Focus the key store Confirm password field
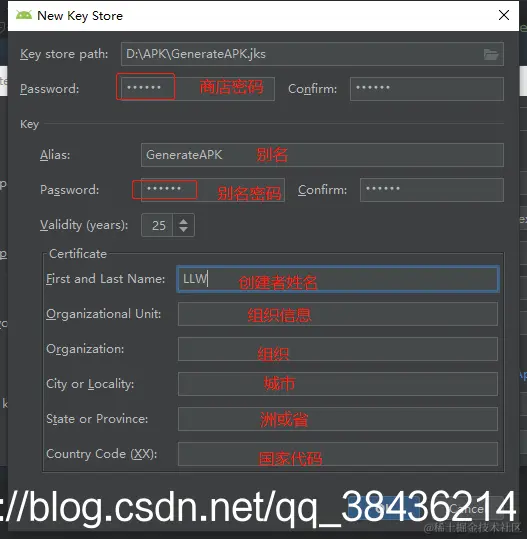Image resolution: width=527 pixels, height=539 pixels. click(427, 89)
